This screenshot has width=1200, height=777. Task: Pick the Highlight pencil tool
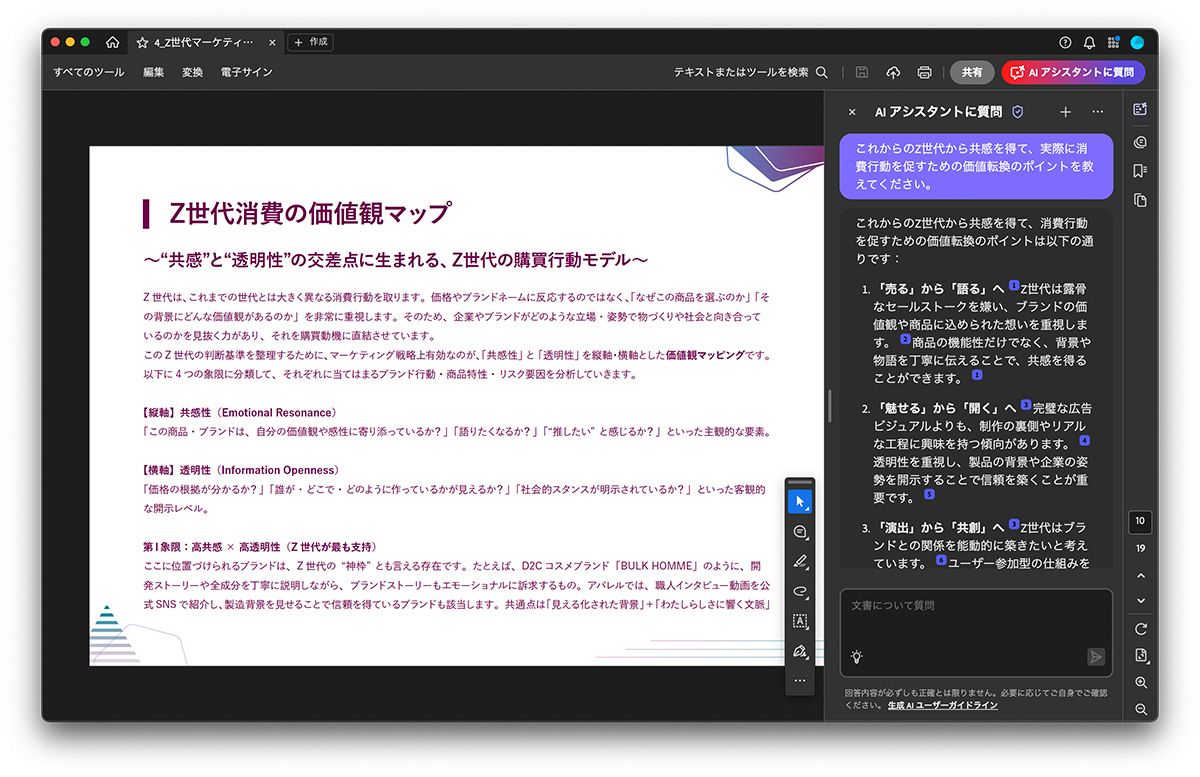(x=800, y=561)
